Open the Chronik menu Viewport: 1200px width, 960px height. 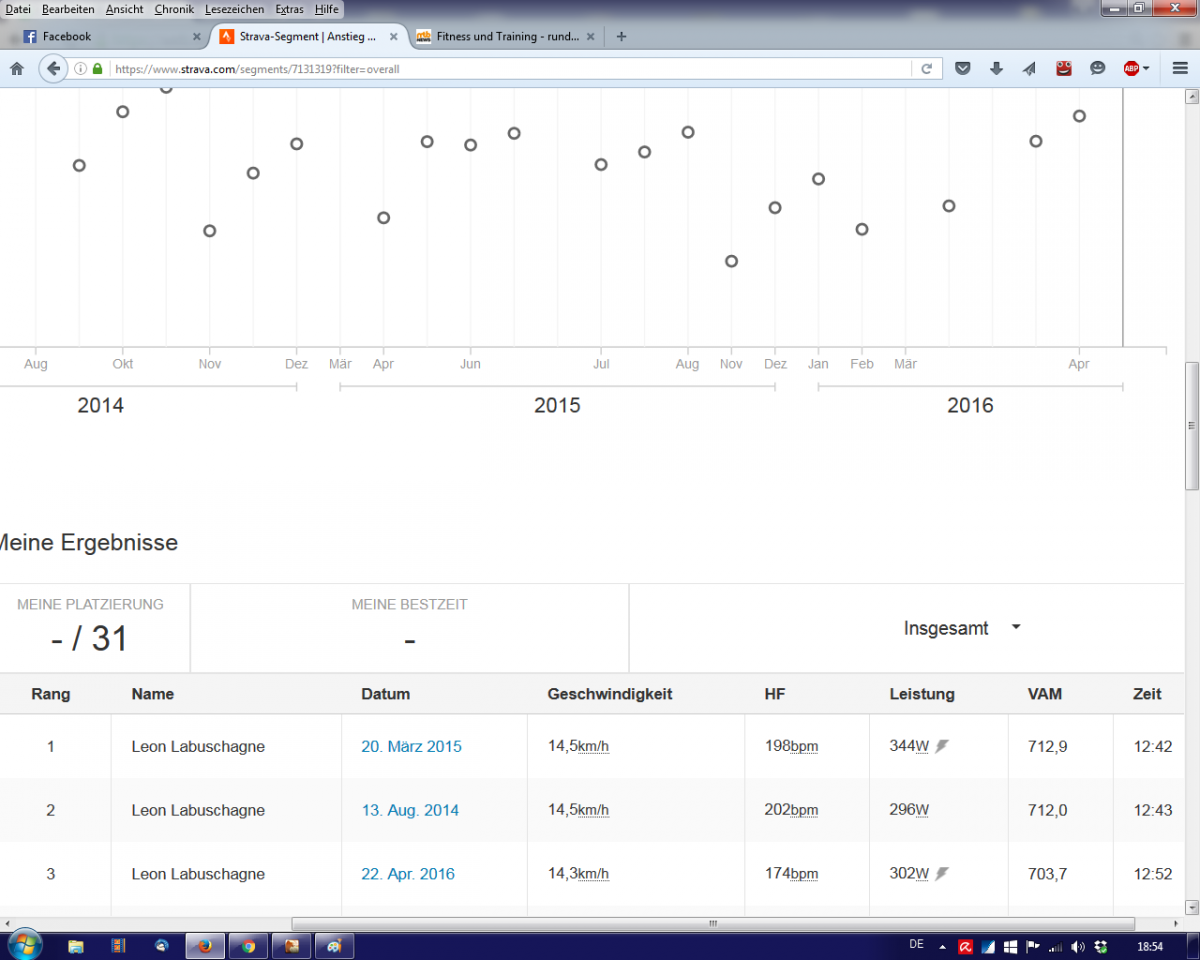[174, 9]
